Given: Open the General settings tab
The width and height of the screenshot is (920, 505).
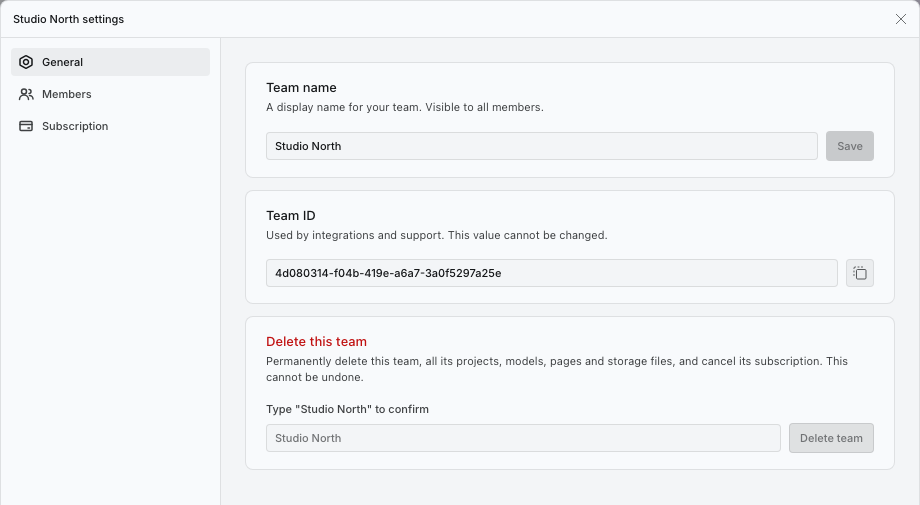Looking at the screenshot, I should [110, 62].
